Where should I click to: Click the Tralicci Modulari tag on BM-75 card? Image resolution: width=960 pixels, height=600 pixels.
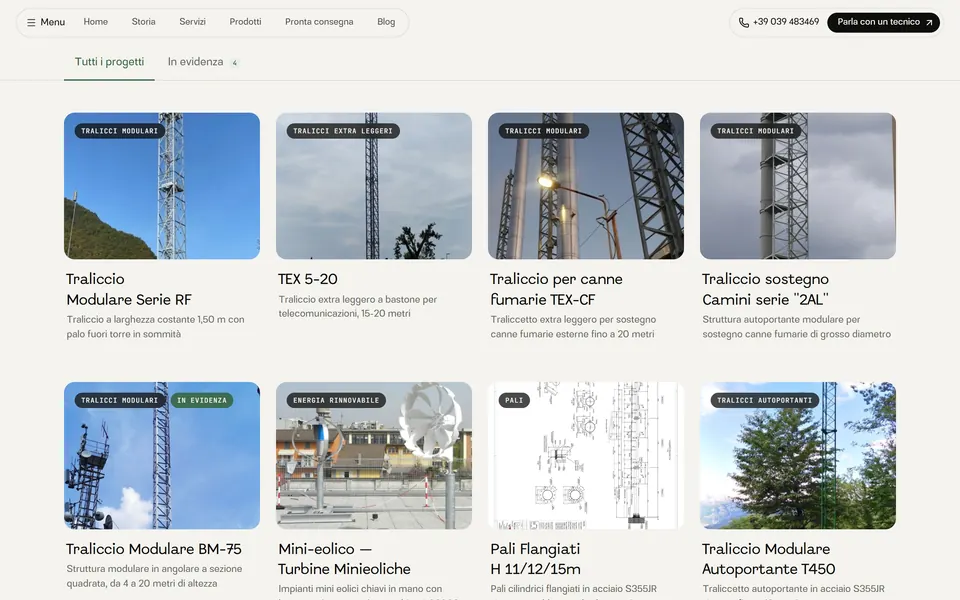coord(119,400)
